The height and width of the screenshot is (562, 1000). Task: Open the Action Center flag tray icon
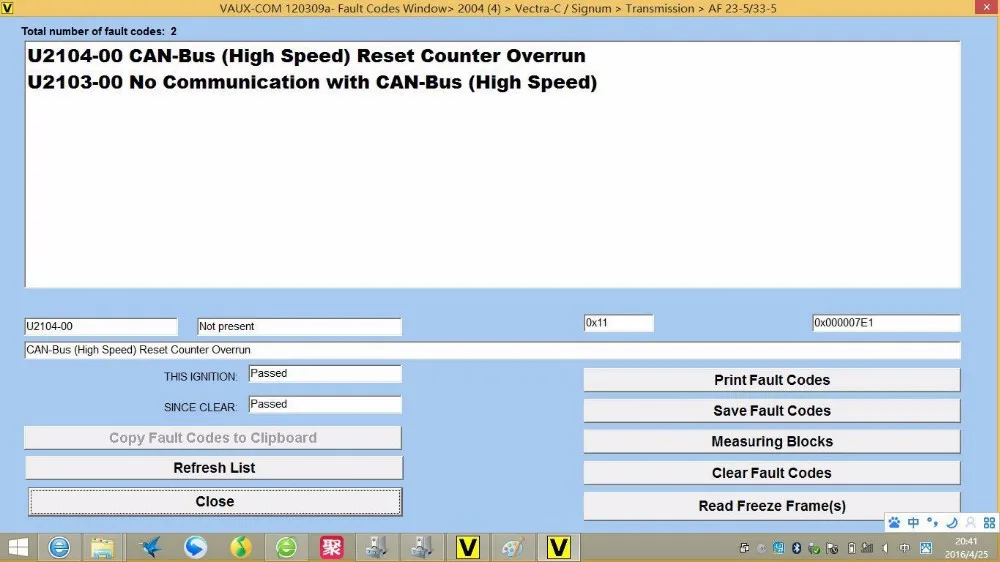click(x=832, y=548)
